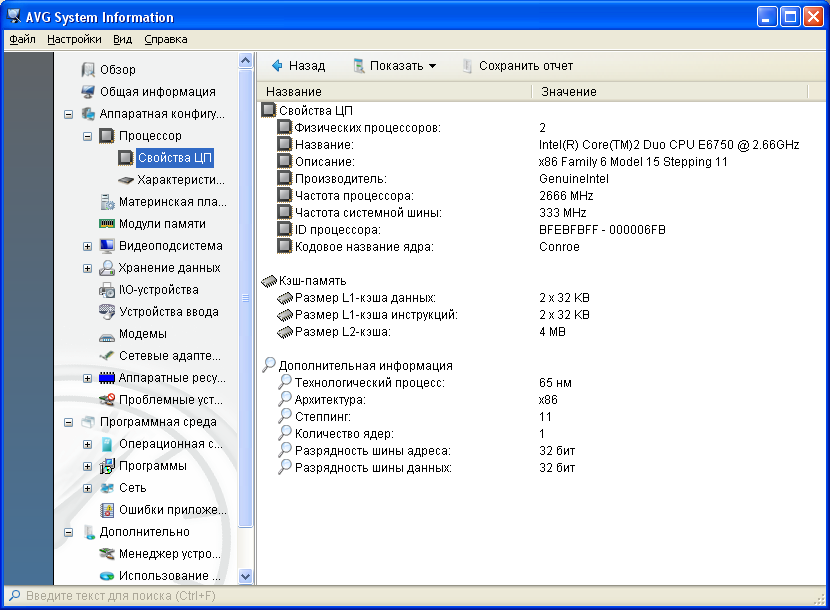Image resolution: width=830 pixels, height=610 pixels.
Task: Open the Справка menu
Action: pos(166,39)
